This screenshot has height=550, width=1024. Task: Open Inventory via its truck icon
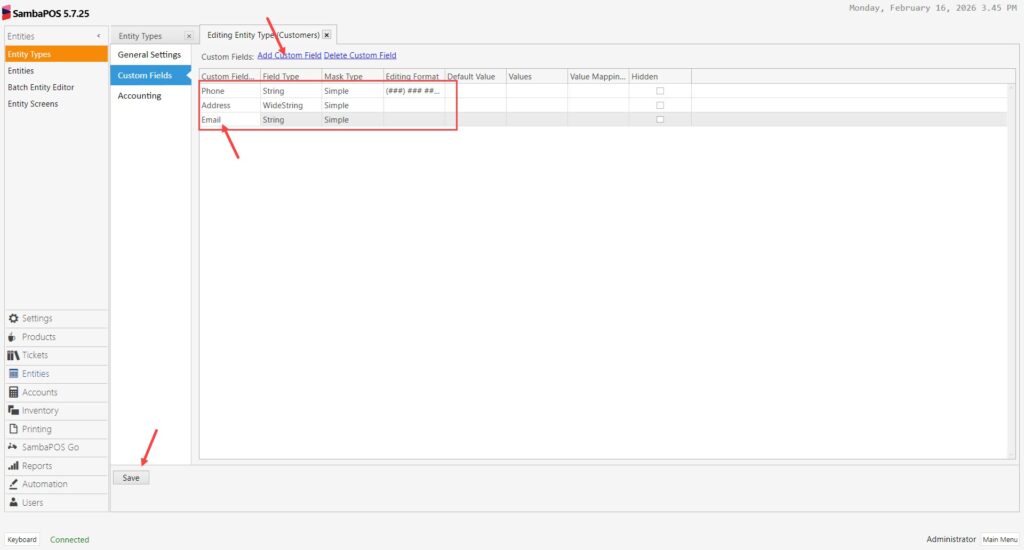tap(14, 411)
